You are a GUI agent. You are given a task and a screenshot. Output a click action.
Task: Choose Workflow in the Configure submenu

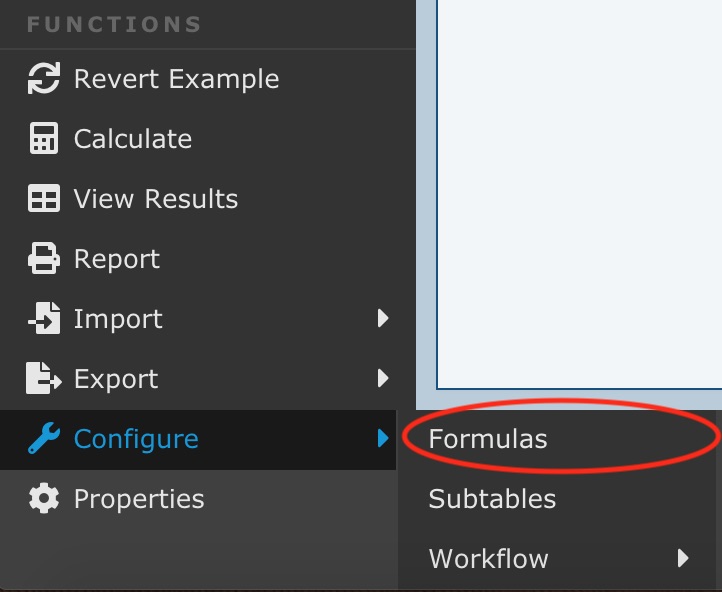click(488, 558)
